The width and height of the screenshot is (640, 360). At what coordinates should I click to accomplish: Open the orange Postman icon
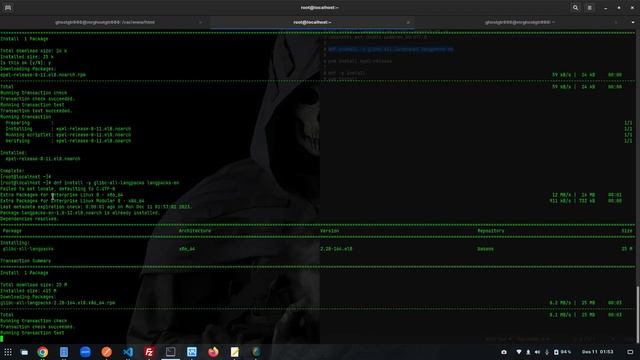click(x=107, y=352)
